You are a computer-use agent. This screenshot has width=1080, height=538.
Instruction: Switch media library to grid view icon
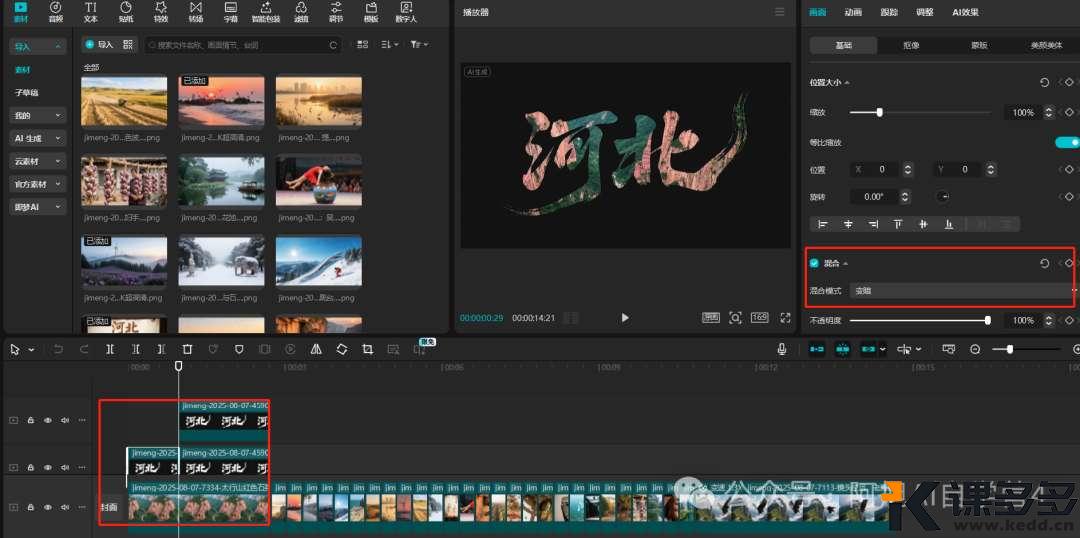[363, 44]
